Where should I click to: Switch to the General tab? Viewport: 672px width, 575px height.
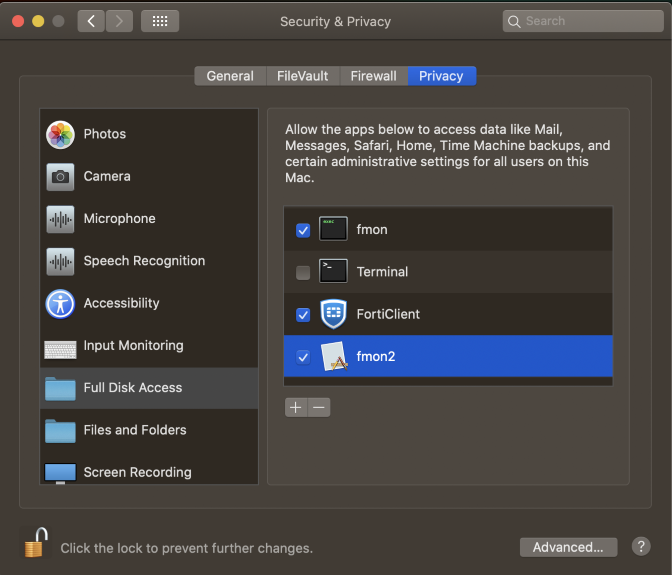click(x=230, y=76)
